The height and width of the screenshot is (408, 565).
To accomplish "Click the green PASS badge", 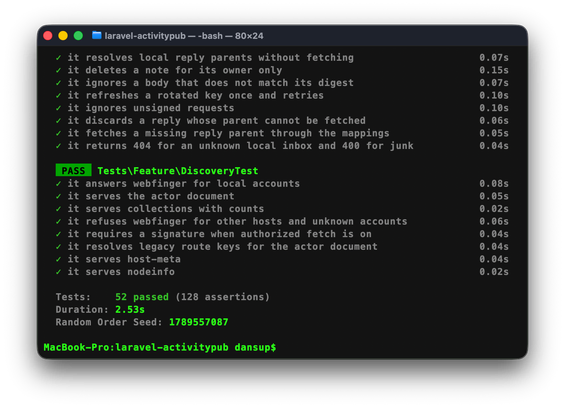I will (74, 170).
